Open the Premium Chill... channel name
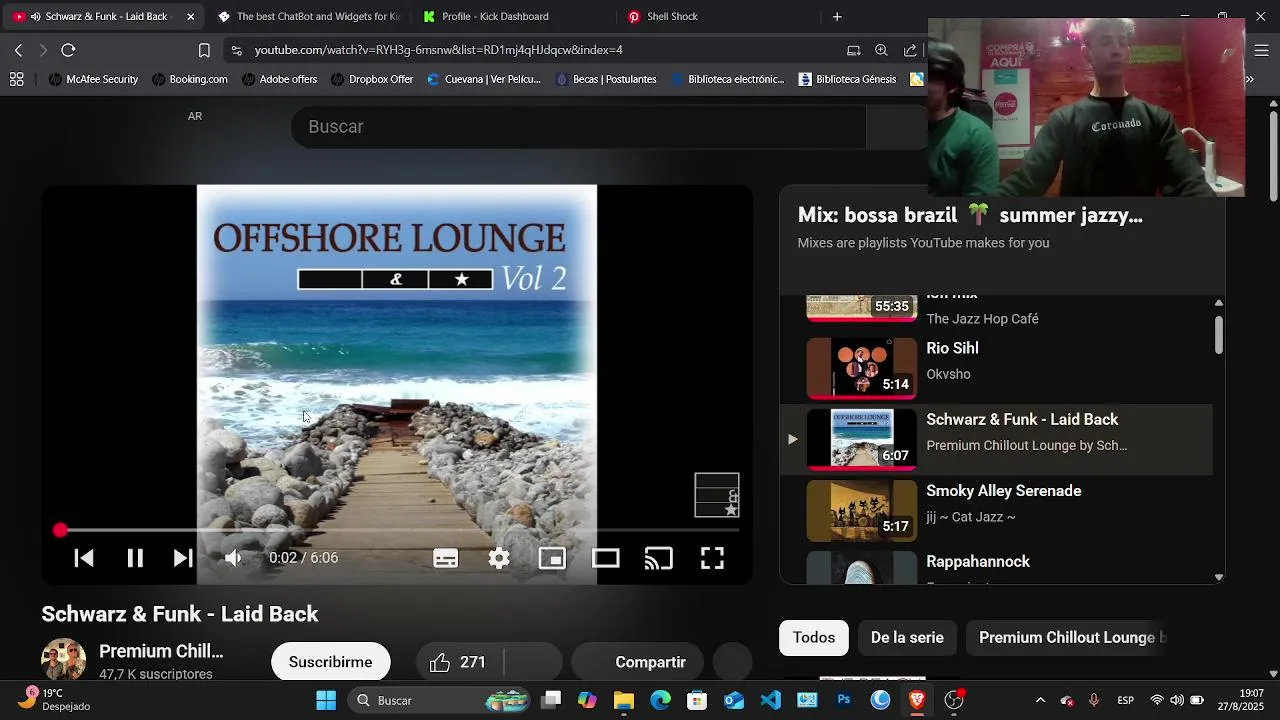 tap(161, 652)
